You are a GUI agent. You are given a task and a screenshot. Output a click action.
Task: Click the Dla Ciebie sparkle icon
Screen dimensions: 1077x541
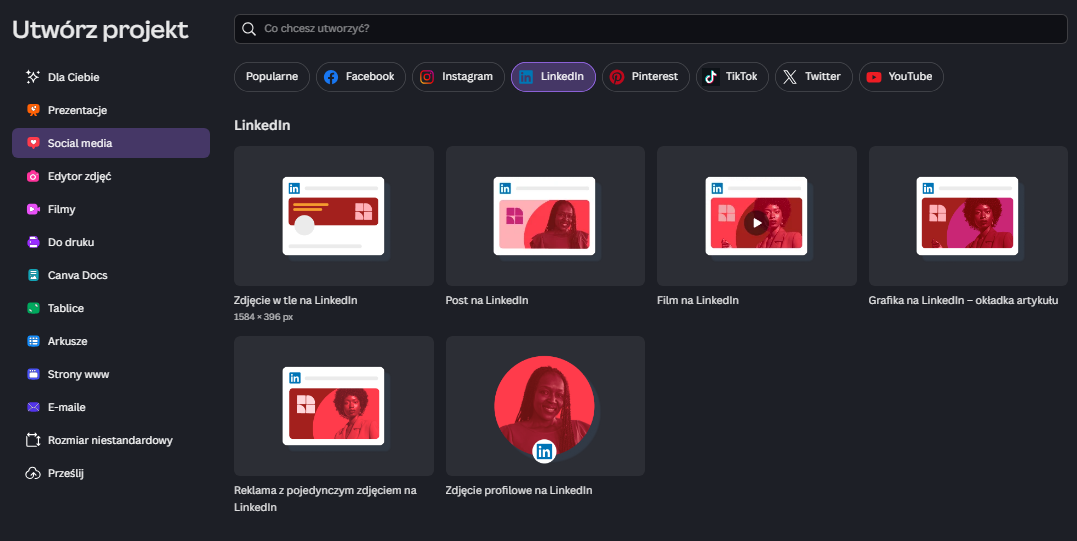pyautogui.click(x=33, y=77)
